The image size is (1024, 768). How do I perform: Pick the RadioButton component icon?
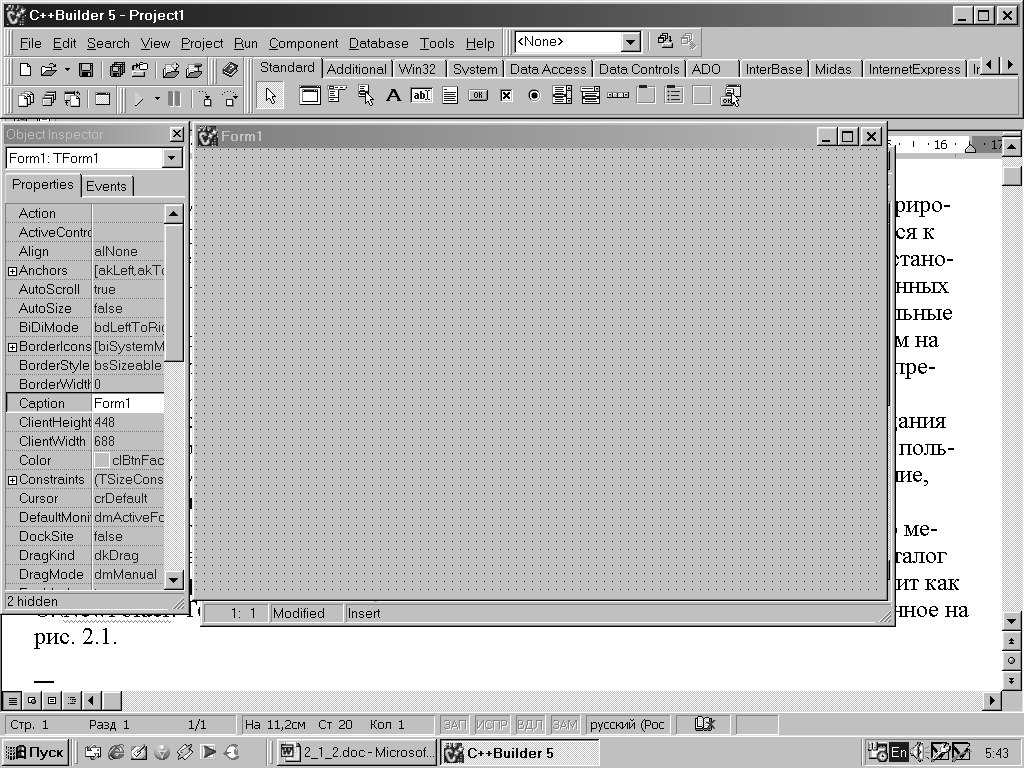(x=534, y=96)
